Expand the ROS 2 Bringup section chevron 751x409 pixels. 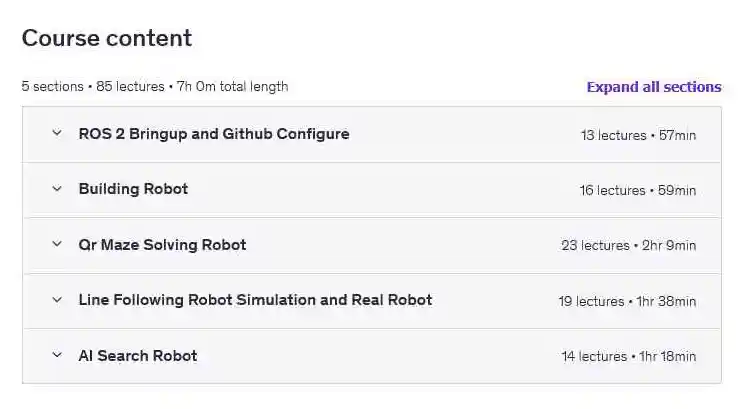point(57,134)
